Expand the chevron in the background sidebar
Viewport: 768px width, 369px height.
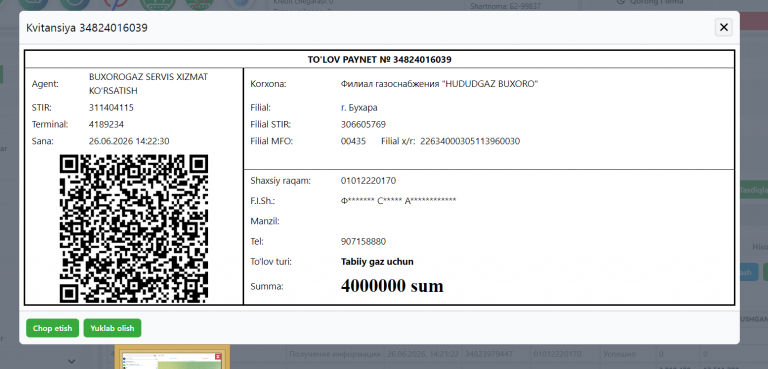(72, 361)
